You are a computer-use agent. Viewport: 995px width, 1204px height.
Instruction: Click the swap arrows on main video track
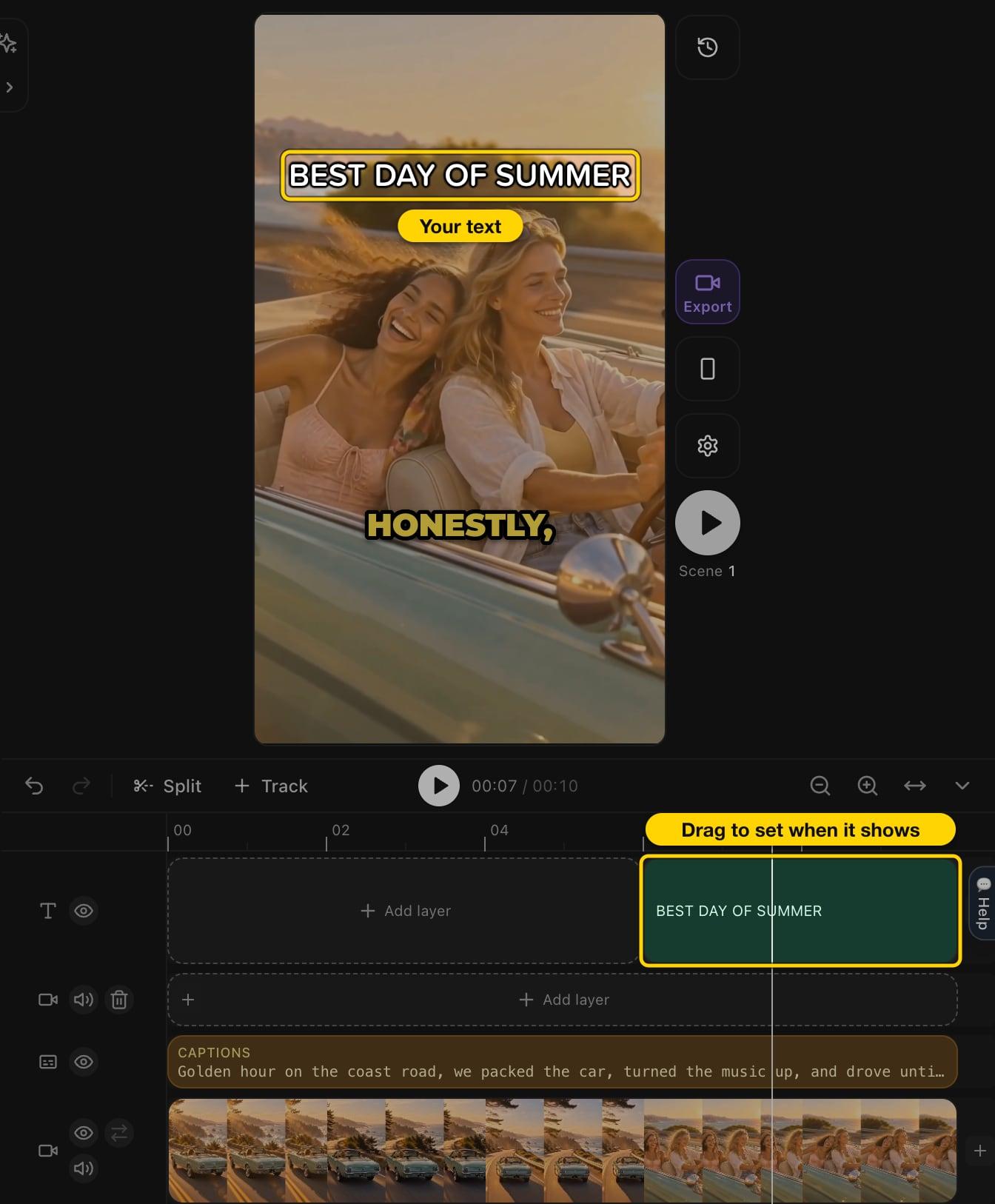coord(119,1133)
